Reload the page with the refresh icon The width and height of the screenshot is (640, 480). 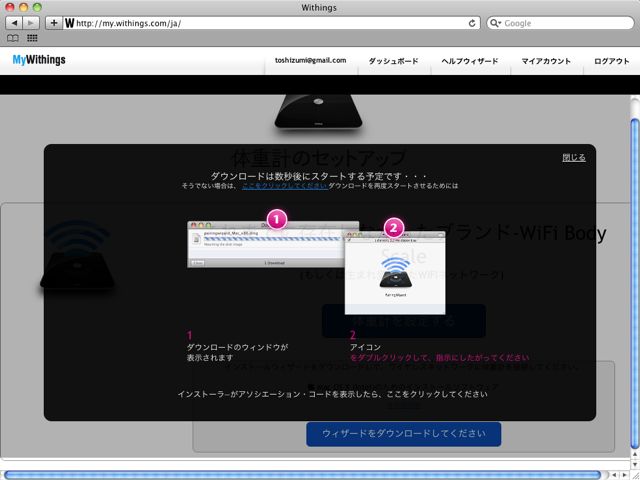(x=472, y=23)
